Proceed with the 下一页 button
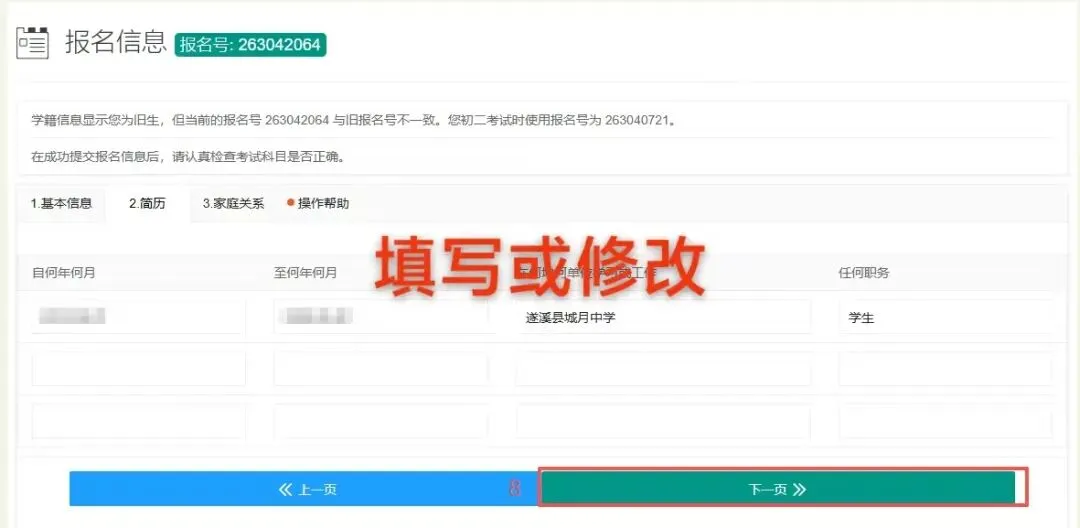 [777, 489]
